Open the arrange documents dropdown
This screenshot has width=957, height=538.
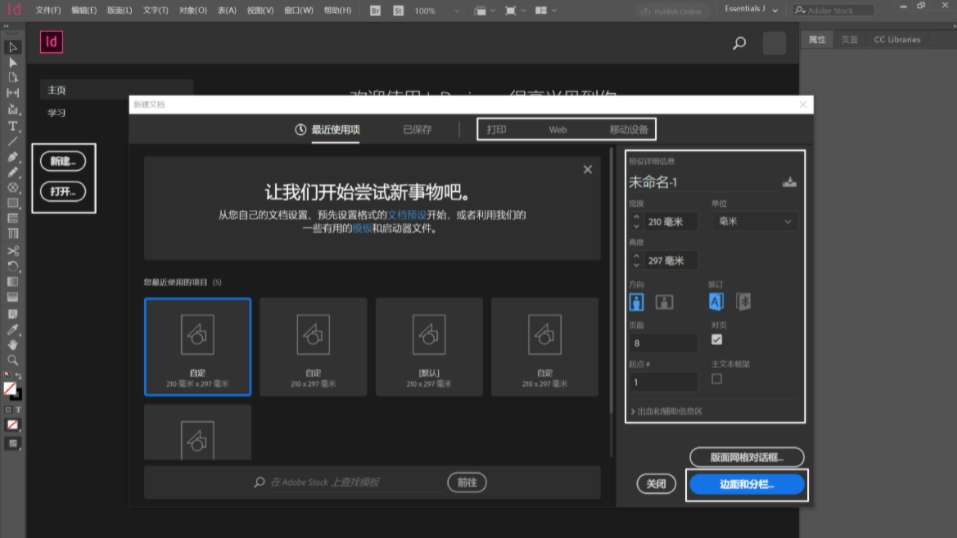(x=546, y=10)
